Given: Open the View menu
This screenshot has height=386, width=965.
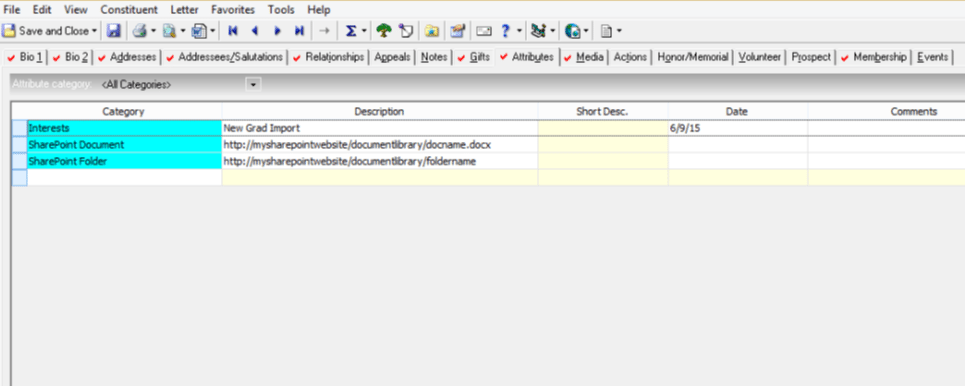Looking at the screenshot, I should pyautogui.click(x=76, y=10).
